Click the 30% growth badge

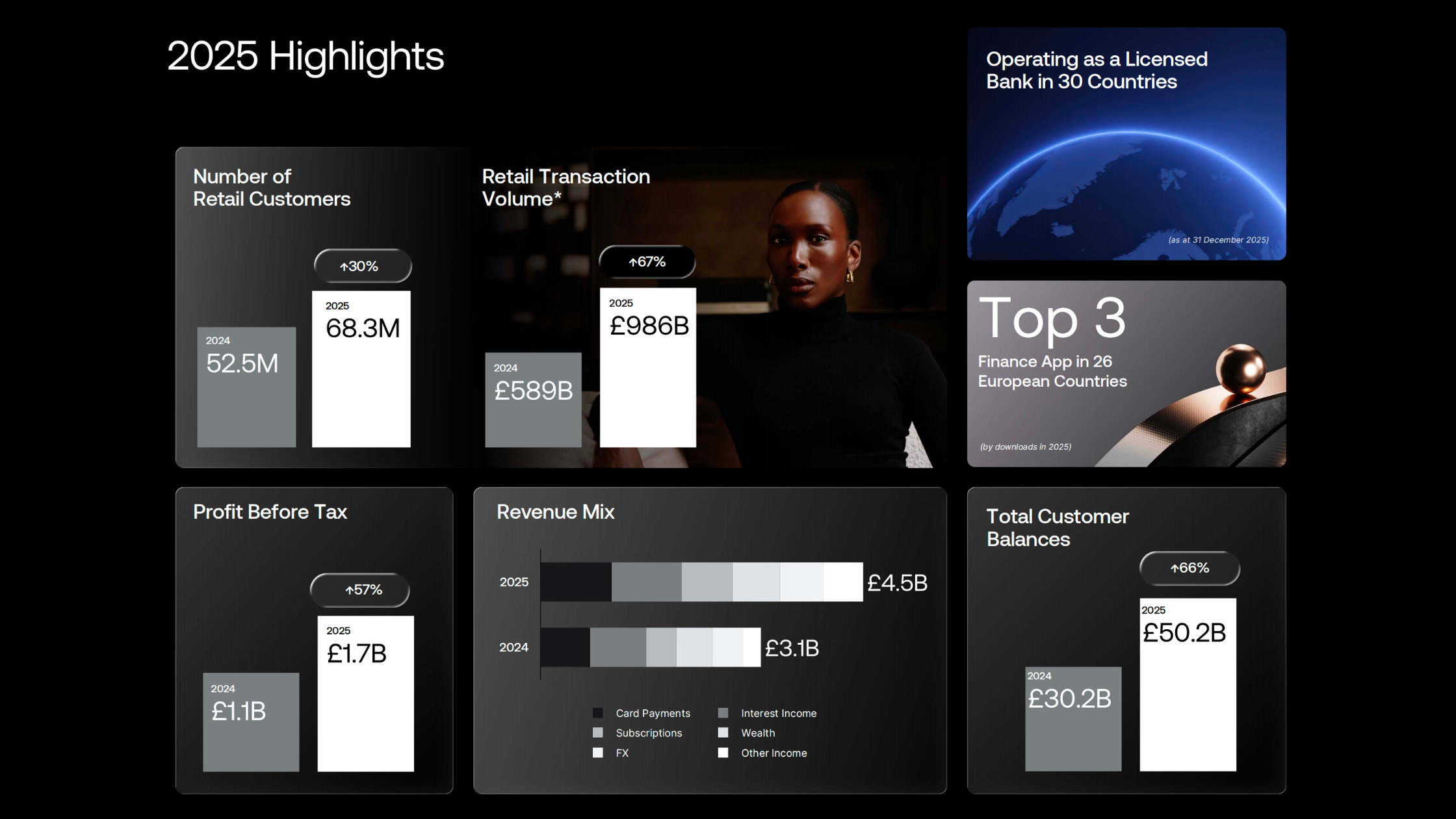[363, 266]
